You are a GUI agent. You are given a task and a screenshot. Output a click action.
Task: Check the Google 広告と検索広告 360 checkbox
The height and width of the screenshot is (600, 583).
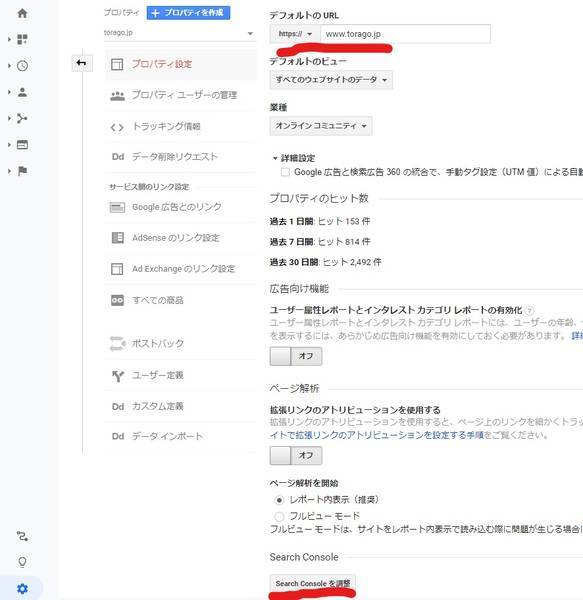click(285, 172)
